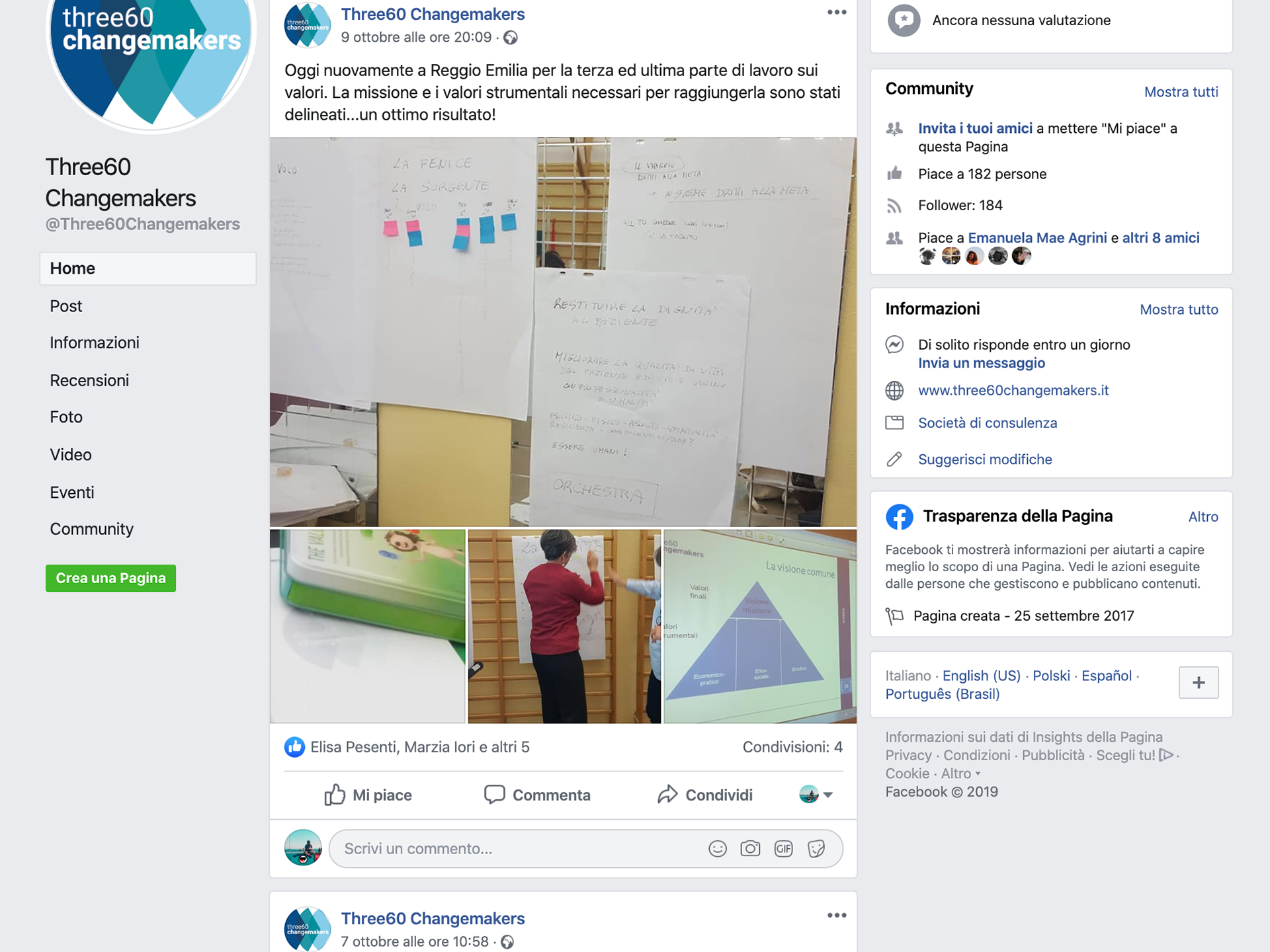
Task: Click the blue like reaction icon
Action: pos(294,747)
